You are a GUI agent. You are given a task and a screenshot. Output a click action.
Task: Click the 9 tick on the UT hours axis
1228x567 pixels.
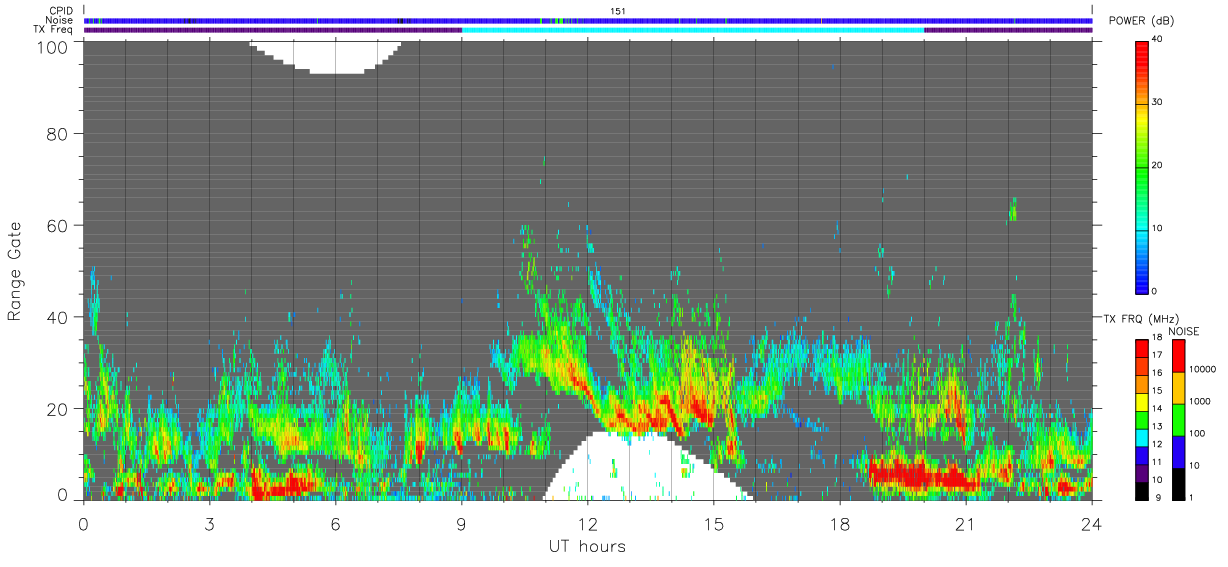[x=462, y=523]
